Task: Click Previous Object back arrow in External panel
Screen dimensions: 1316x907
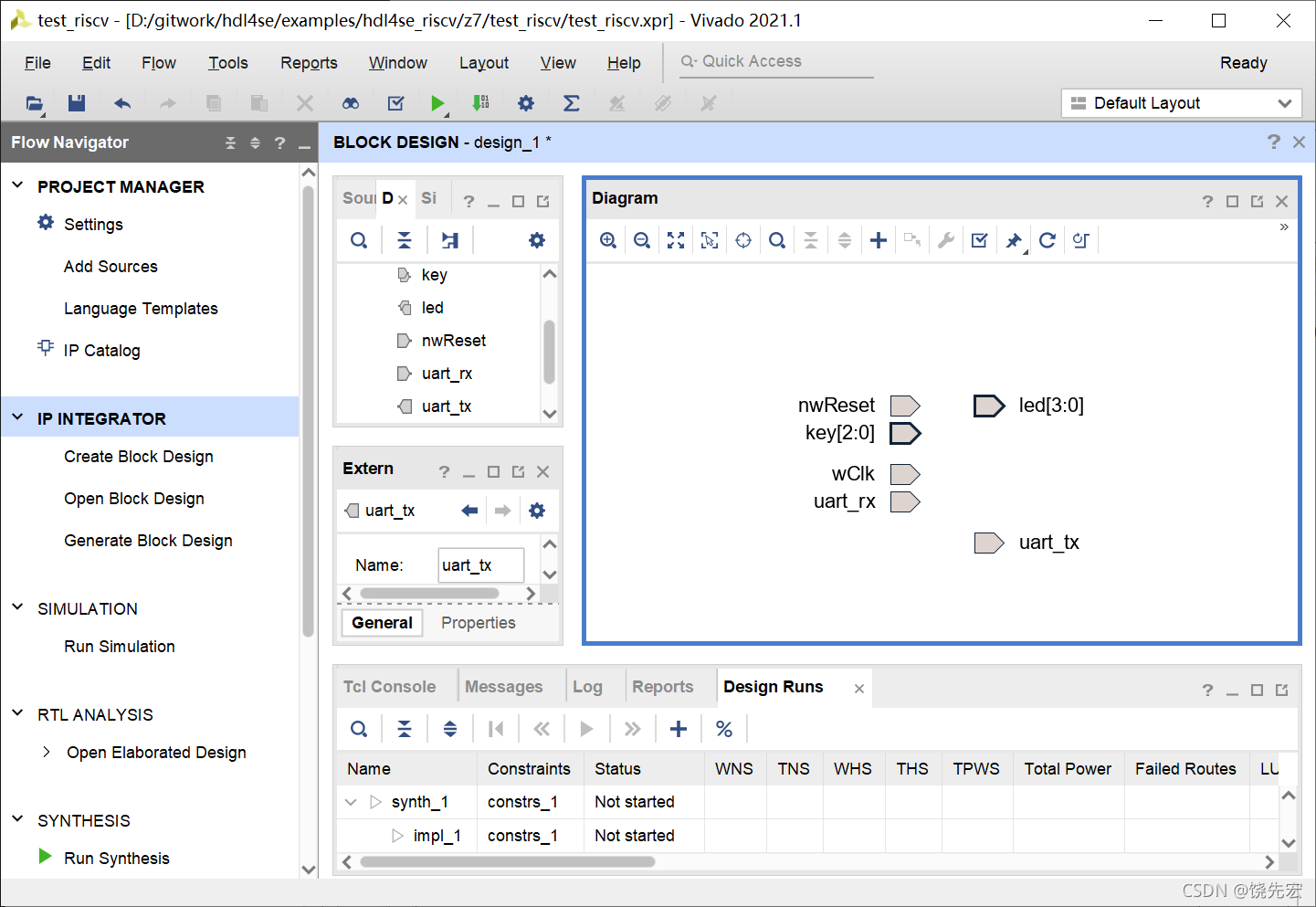Action: (x=470, y=511)
